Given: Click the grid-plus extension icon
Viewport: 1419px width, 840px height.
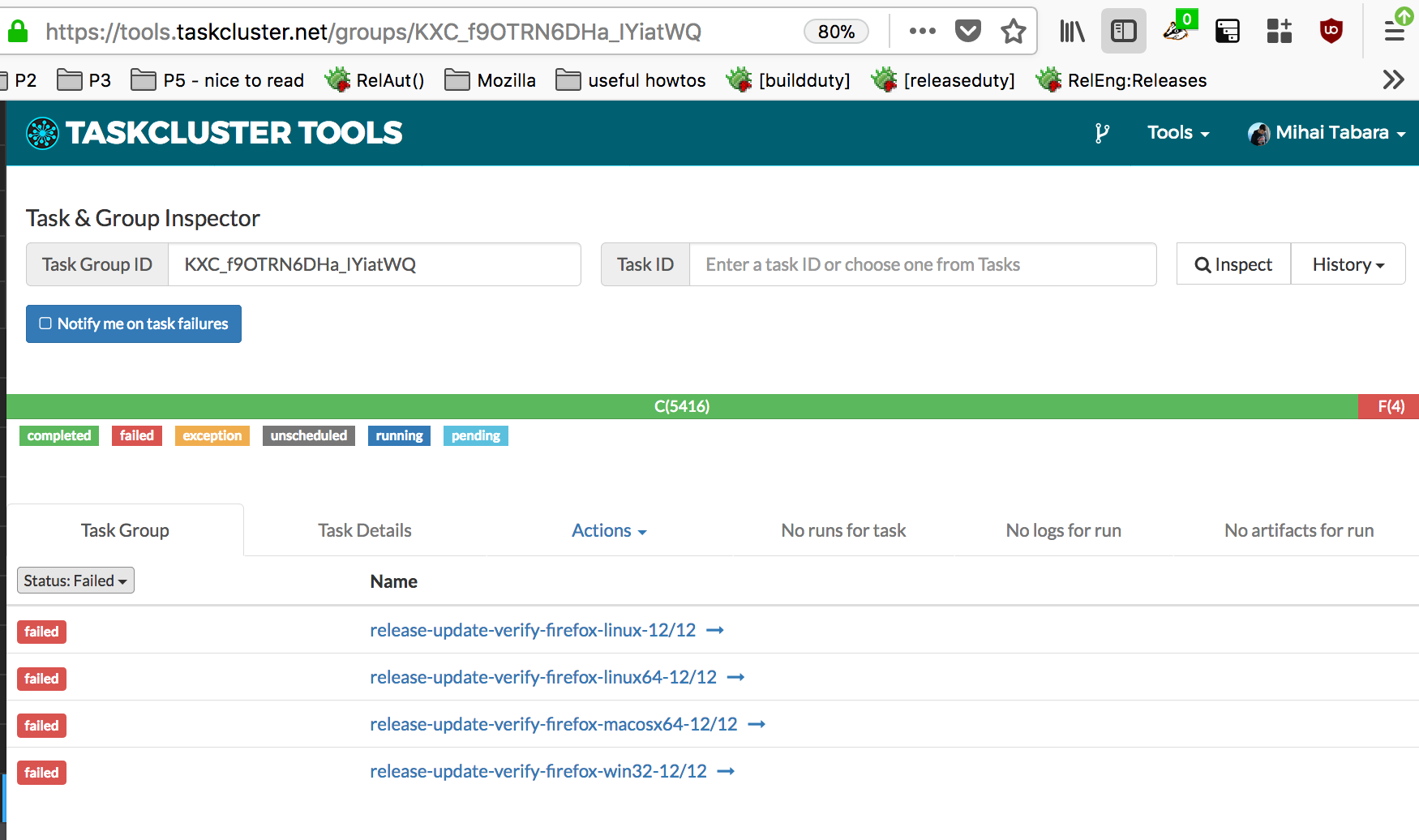Looking at the screenshot, I should coord(1279,32).
